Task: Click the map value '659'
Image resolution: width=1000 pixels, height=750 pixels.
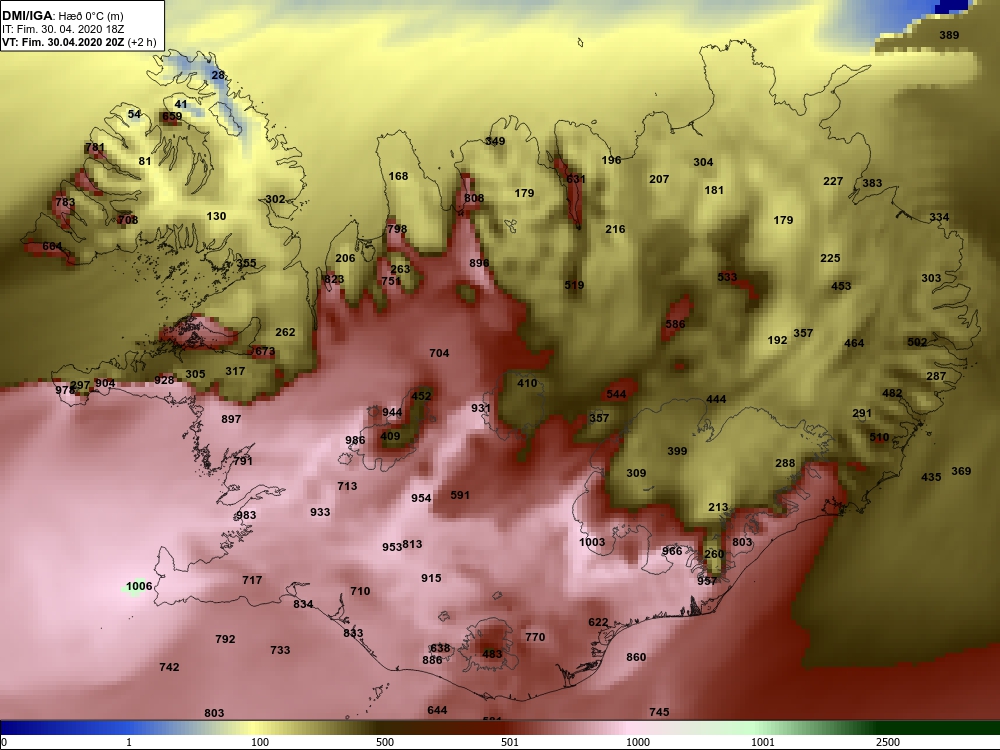Action: pyautogui.click(x=172, y=116)
